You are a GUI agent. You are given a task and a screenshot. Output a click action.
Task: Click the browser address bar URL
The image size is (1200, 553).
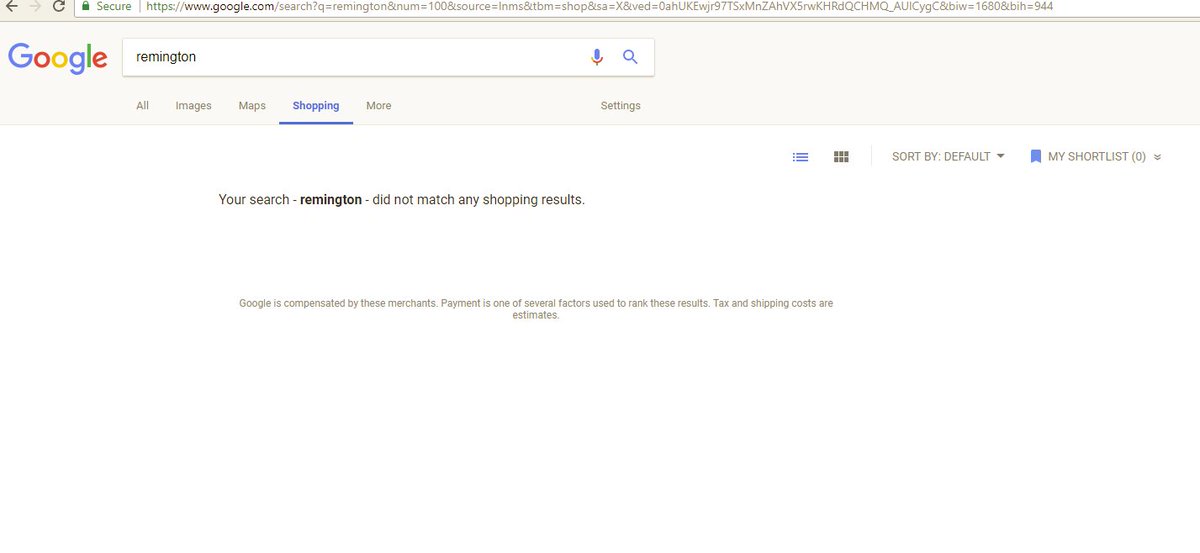(598, 6)
